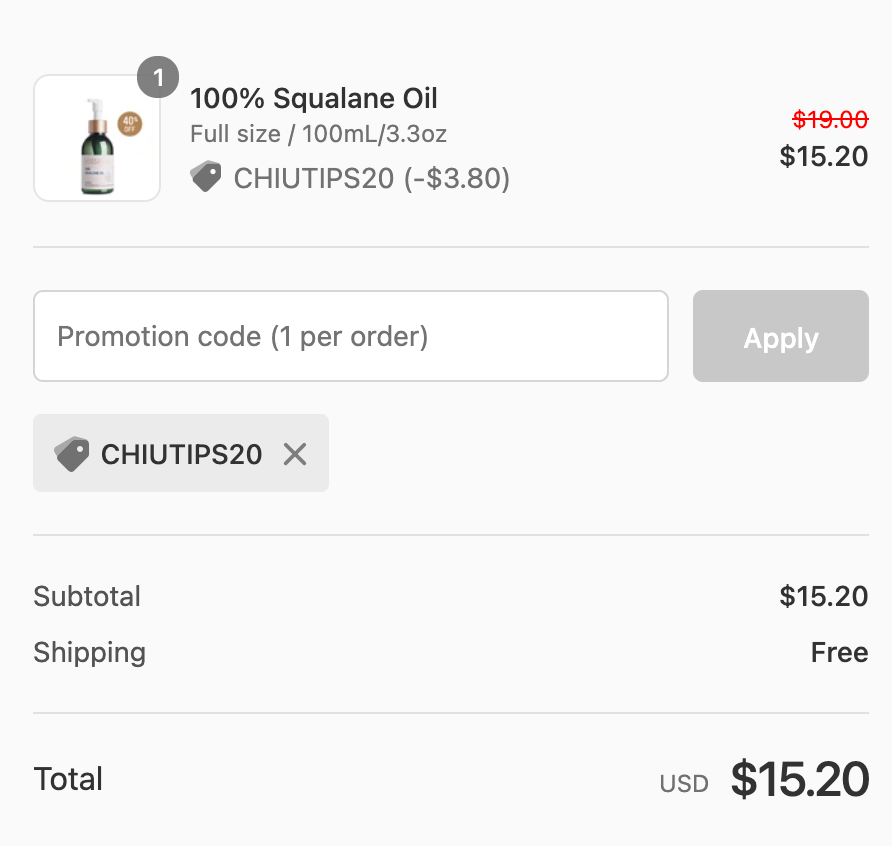The height and width of the screenshot is (846, 892).
Task: Click the USD currency label
Action: coord(684,784)
